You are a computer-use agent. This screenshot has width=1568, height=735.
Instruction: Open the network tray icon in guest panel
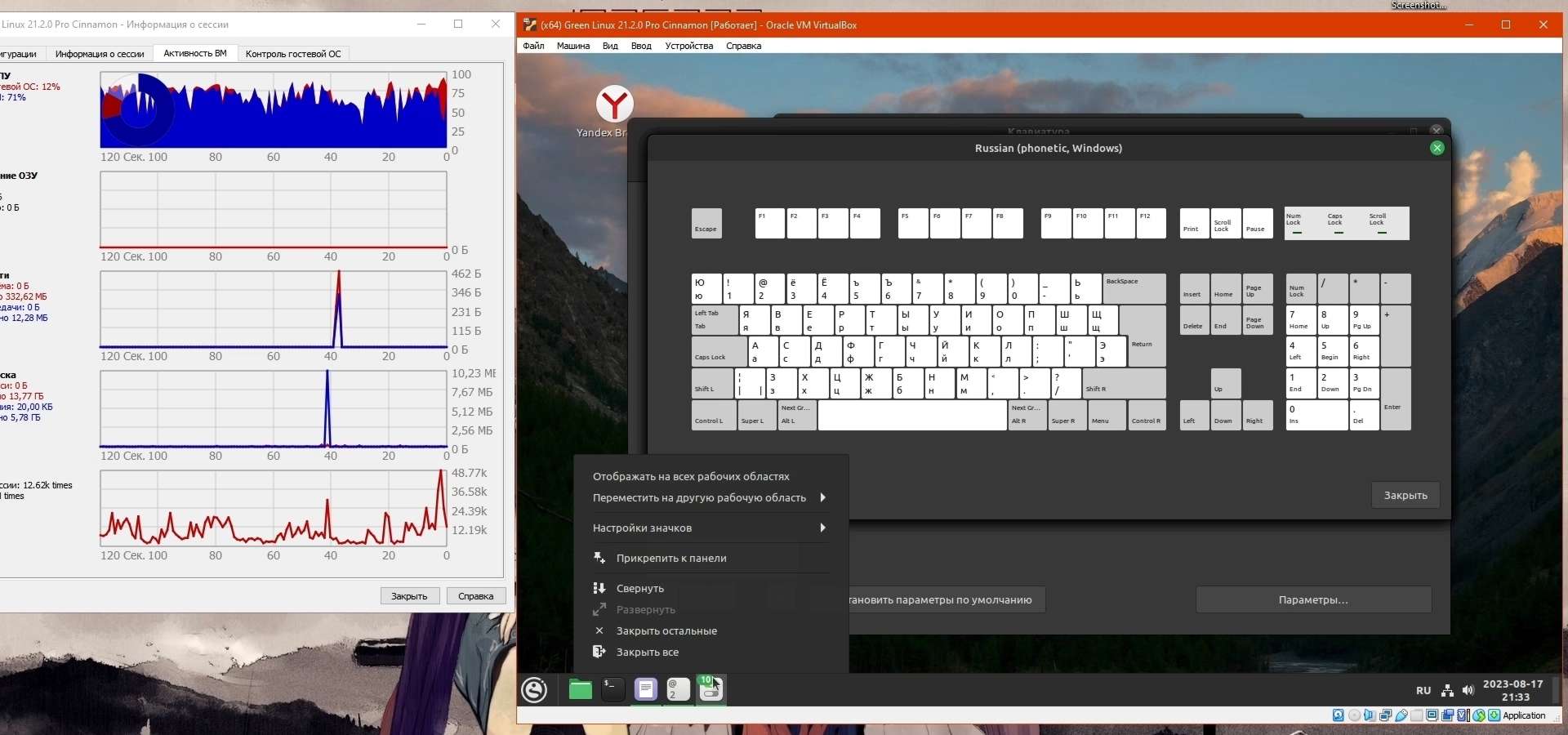tap(1447, 691)
